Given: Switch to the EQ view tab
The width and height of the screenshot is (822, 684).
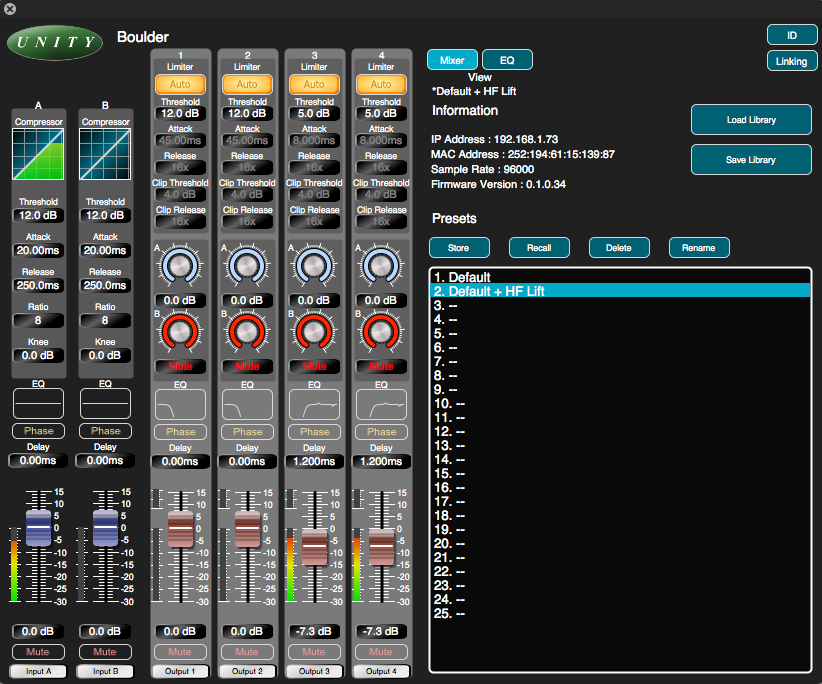Looking at the screenshot, I should click(x=507, y=59).
